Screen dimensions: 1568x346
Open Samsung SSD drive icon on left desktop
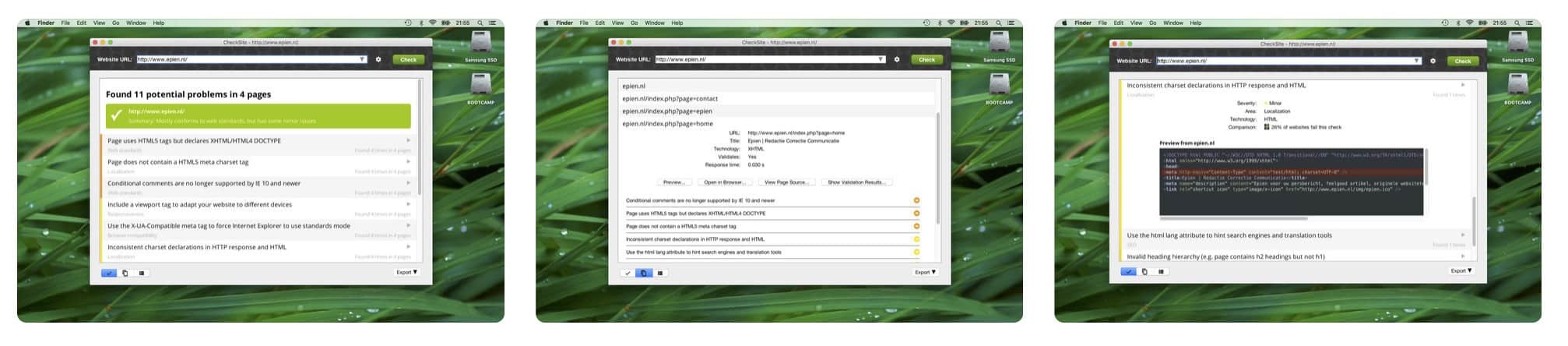pyautogui.click(x=480, y=44)
